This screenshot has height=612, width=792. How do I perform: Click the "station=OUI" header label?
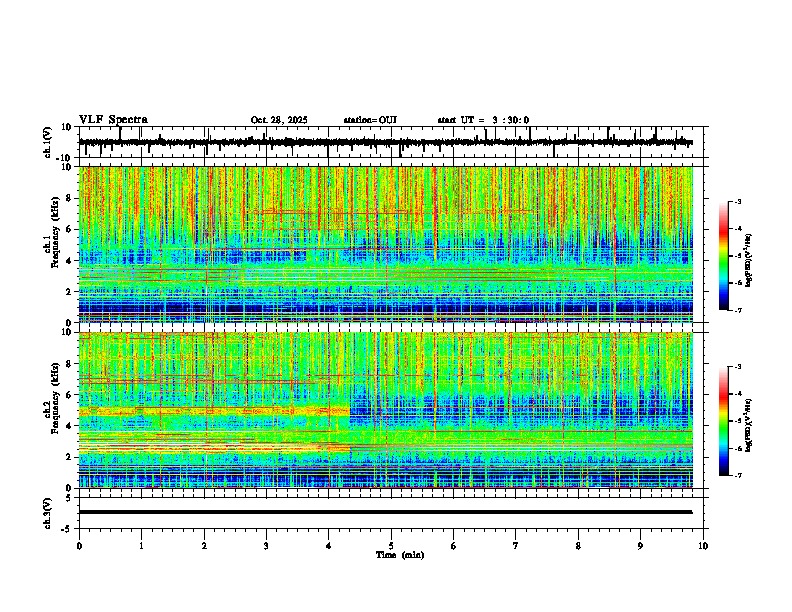[x=370, y=120]
